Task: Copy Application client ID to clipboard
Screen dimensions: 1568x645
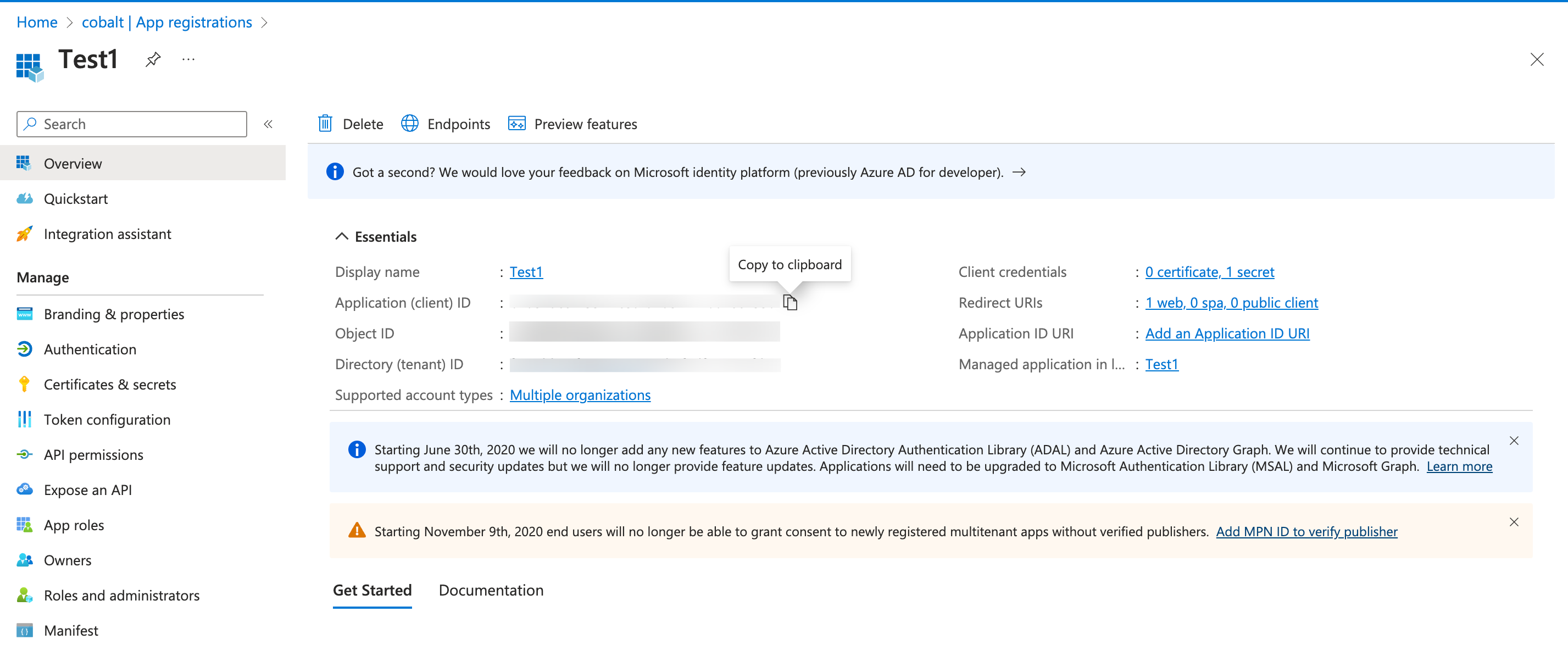Action: [x=789, y=302]
